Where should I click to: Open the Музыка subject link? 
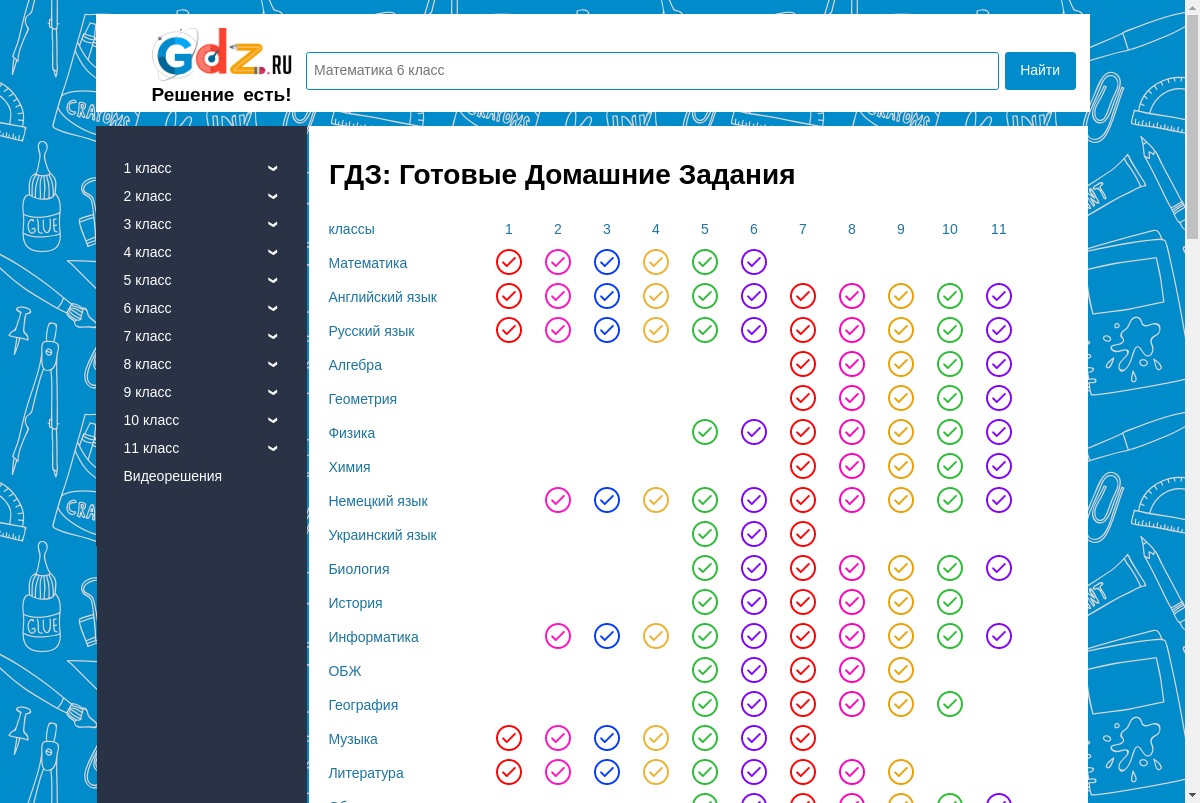[x=353, y=739]
